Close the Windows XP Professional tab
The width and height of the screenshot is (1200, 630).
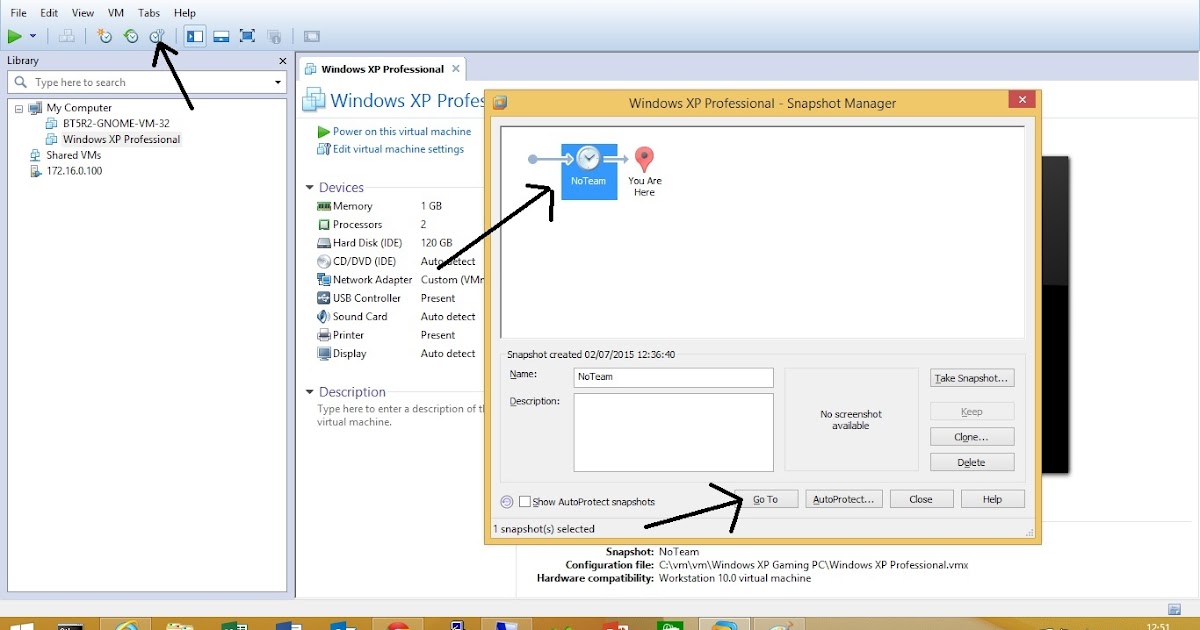(x=456, y=69)
